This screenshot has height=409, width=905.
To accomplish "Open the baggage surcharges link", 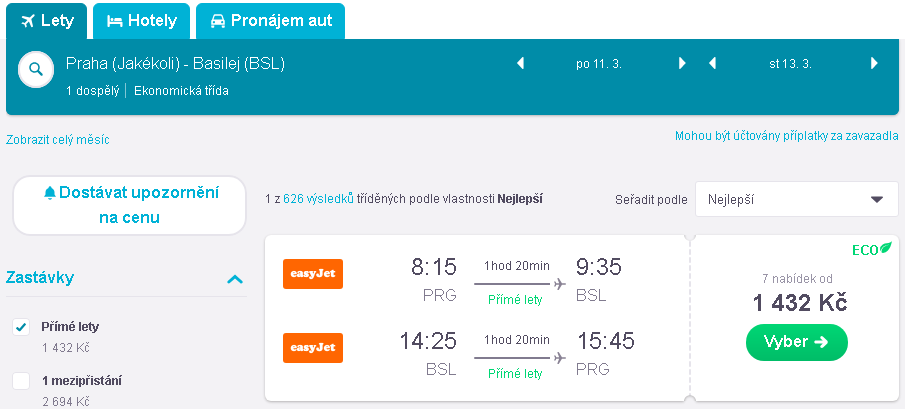I will (787, 136).
